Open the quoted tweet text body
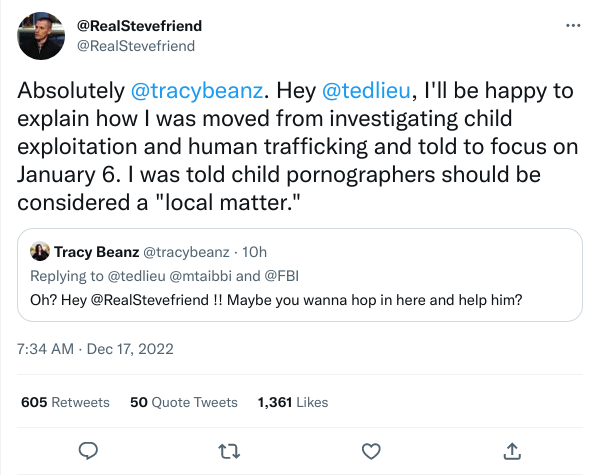The width and height of the screenshot is (598, 475). pyautogui.click(x=276, y=300)
